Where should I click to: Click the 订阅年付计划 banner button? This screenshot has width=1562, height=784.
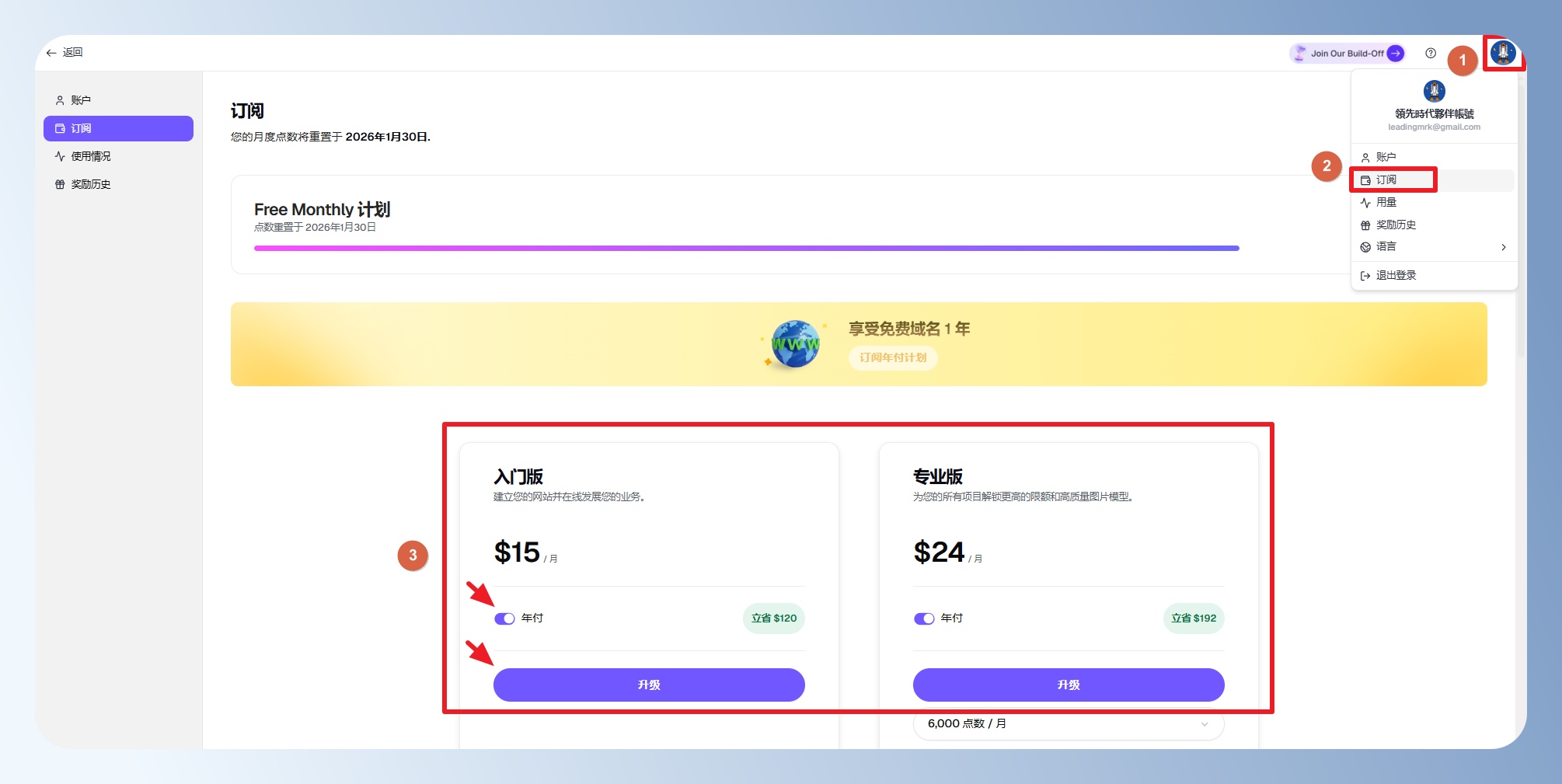[893, 357]
